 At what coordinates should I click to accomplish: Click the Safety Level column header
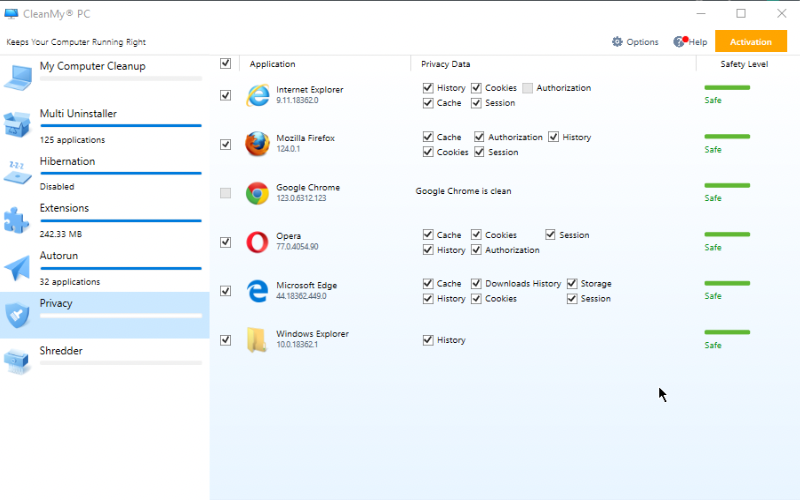click(x=744, y=64)
